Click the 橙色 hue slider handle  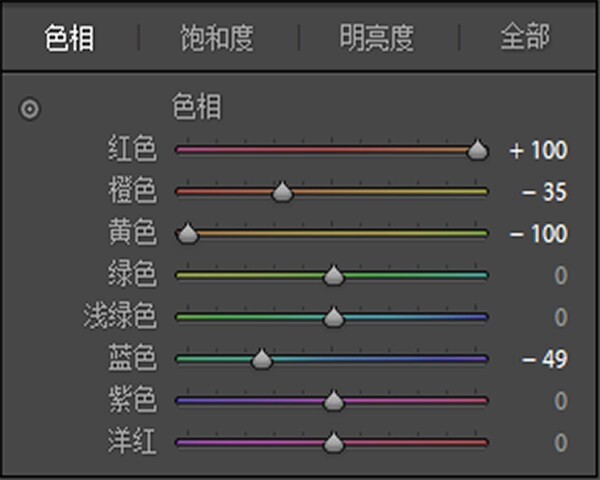(282, 191)
